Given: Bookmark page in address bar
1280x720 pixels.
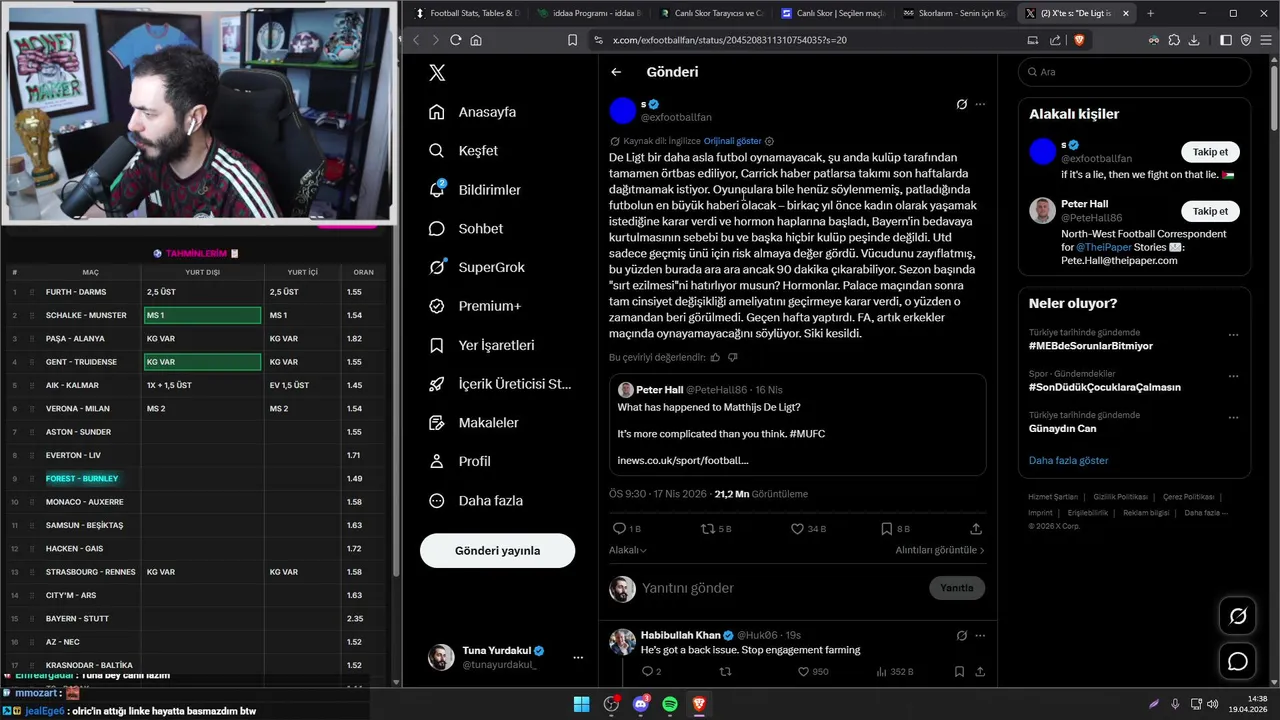Looking at the screenshot, I should (x=572, y=40).
